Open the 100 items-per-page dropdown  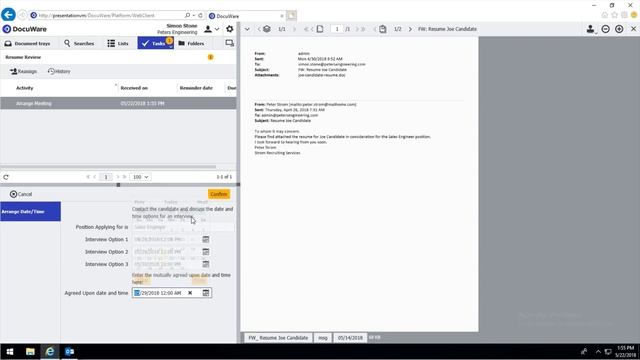coord(140,177)
